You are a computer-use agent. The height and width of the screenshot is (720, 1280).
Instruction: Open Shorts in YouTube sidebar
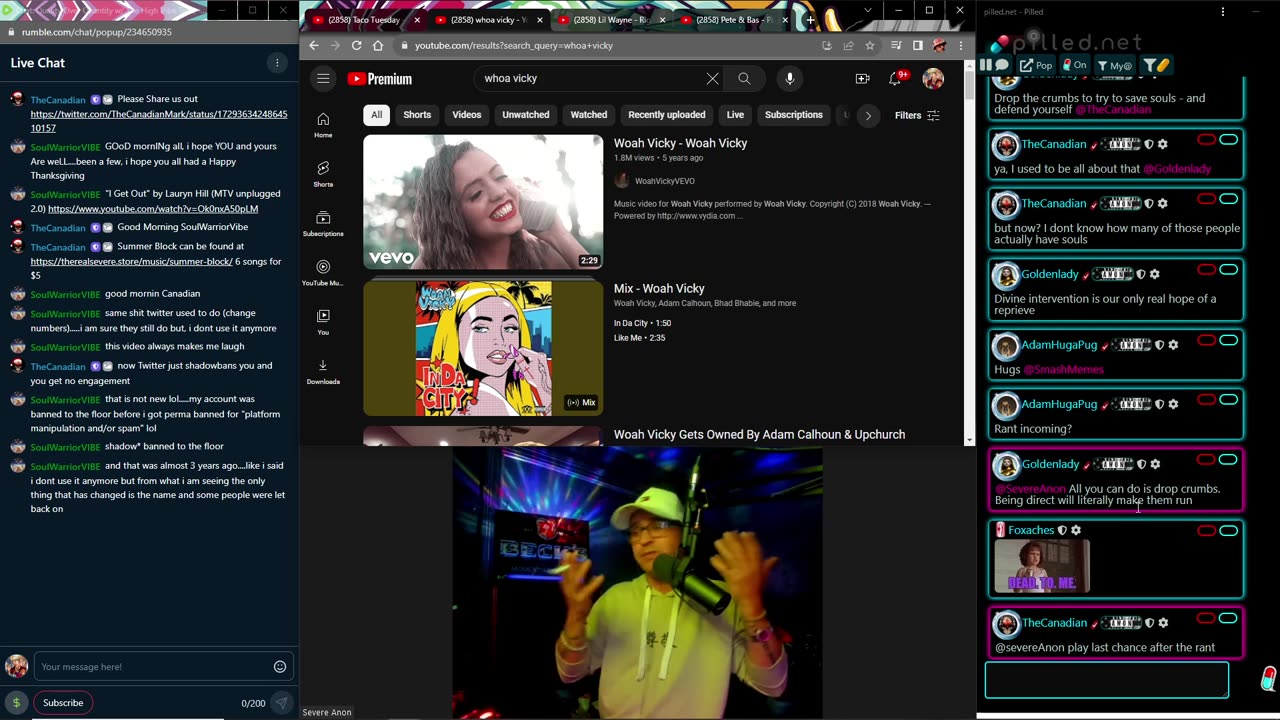click(323, 173)
